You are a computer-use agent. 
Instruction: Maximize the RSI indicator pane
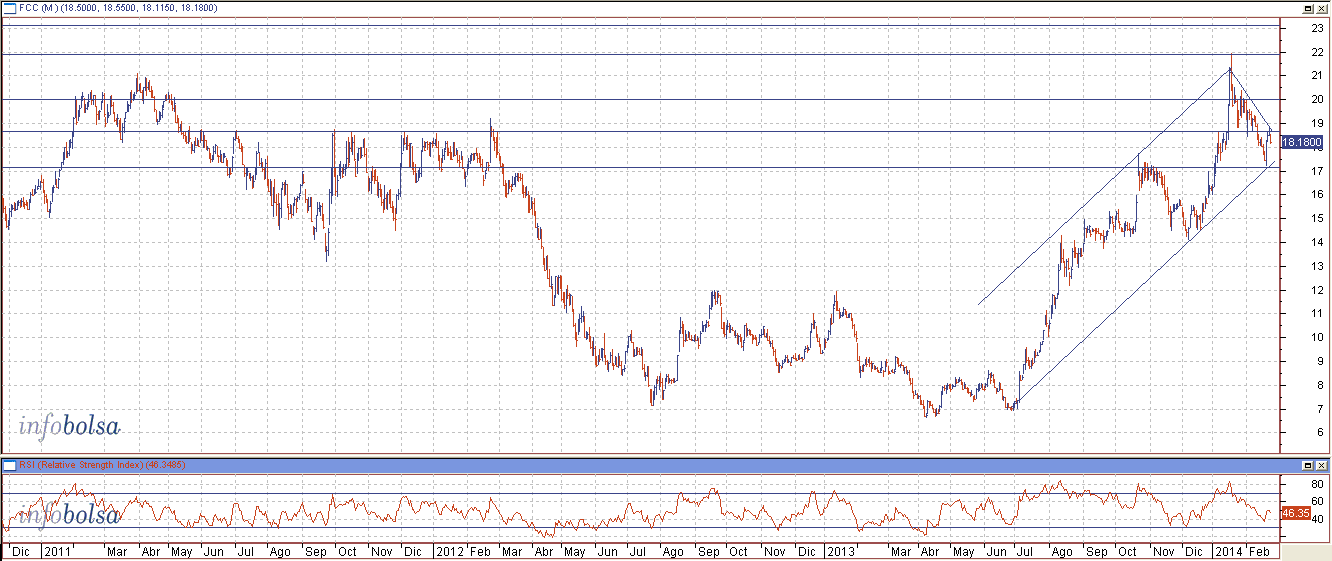pos(1307,466)
